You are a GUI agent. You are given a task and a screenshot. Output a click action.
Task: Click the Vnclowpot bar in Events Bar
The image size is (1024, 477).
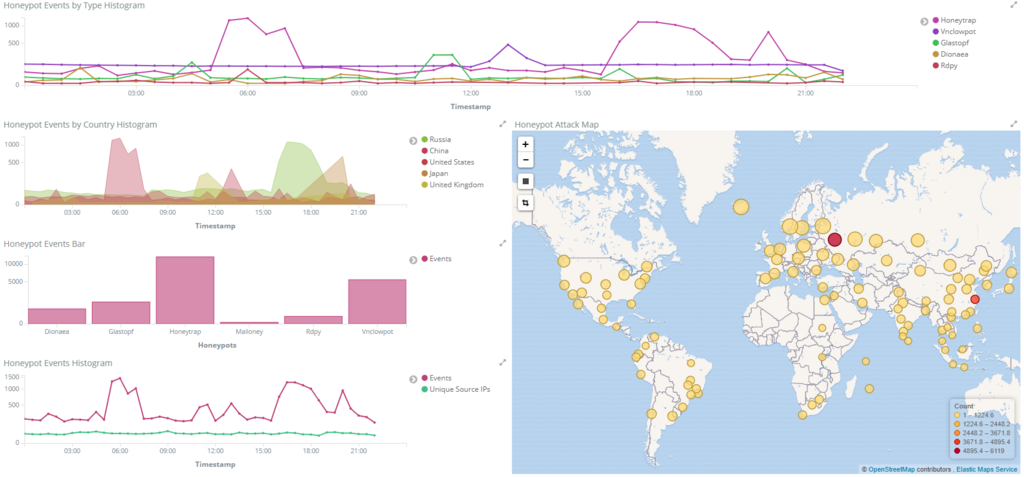[377, 301]
